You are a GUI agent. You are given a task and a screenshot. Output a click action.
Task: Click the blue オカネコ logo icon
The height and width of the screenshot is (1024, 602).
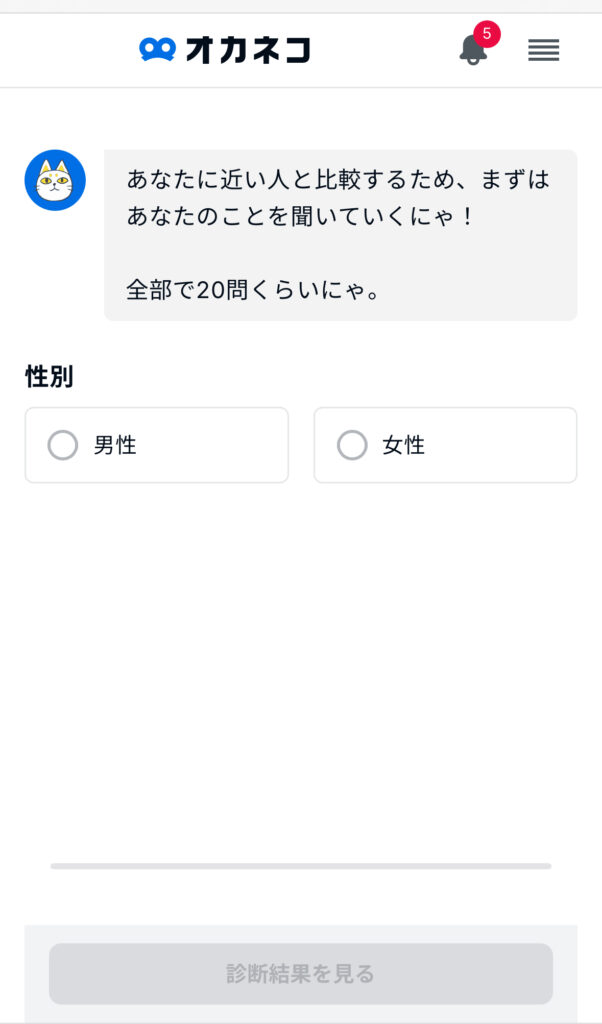[x=157, y=49]
